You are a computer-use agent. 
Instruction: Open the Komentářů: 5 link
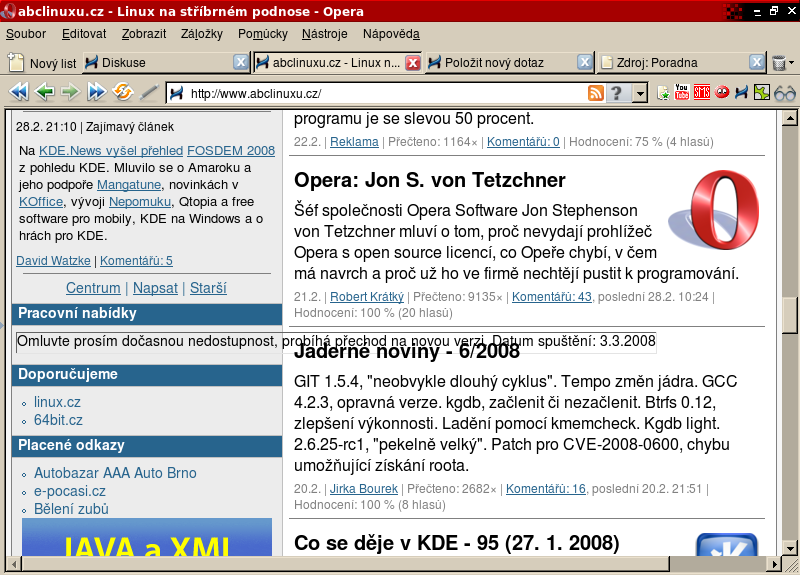(x=136, y=261)
